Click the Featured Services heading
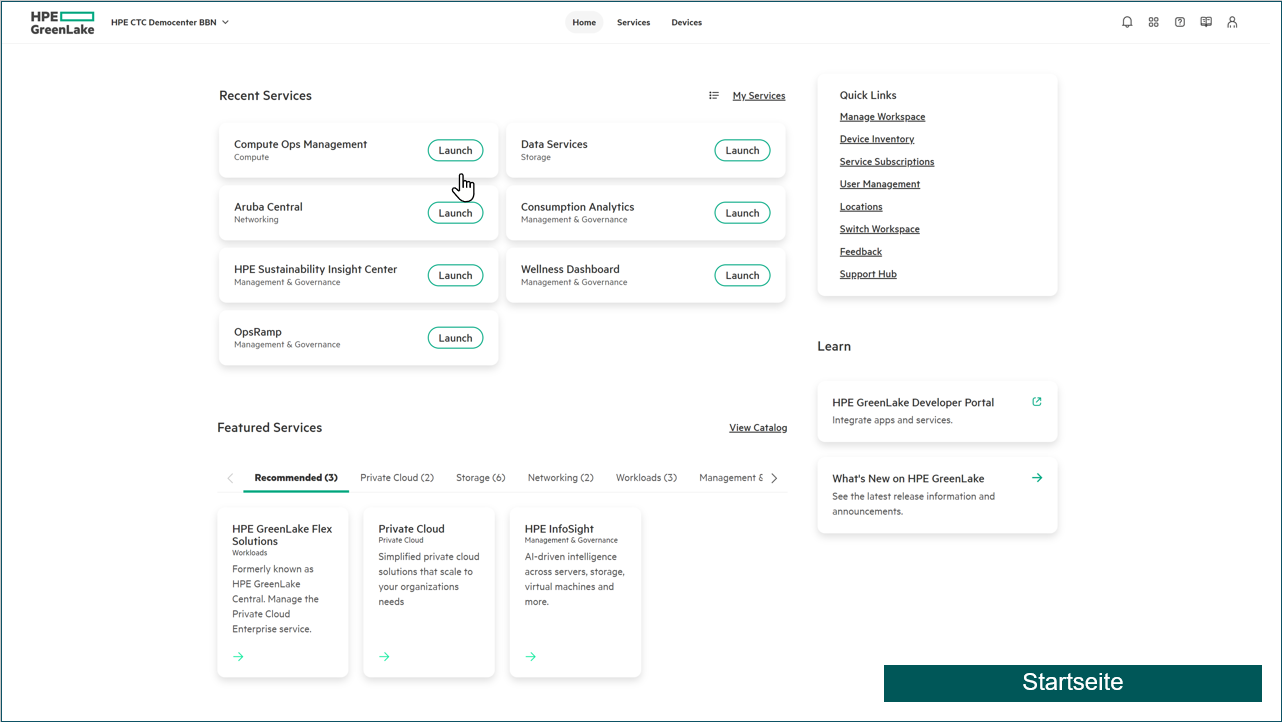The image size is (1282, 722). pos(270,428)
